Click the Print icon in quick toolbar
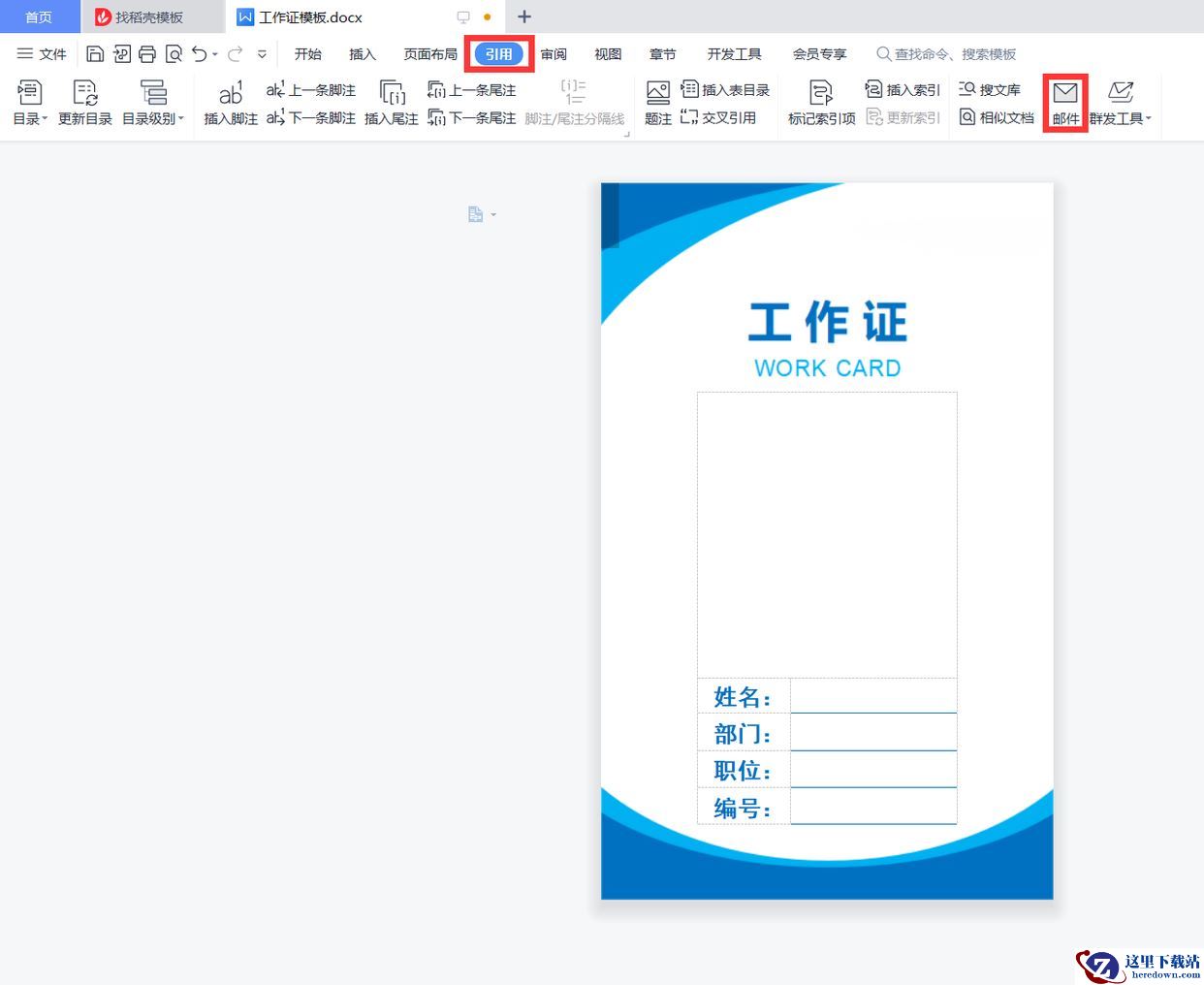 (x=147, y=54)
